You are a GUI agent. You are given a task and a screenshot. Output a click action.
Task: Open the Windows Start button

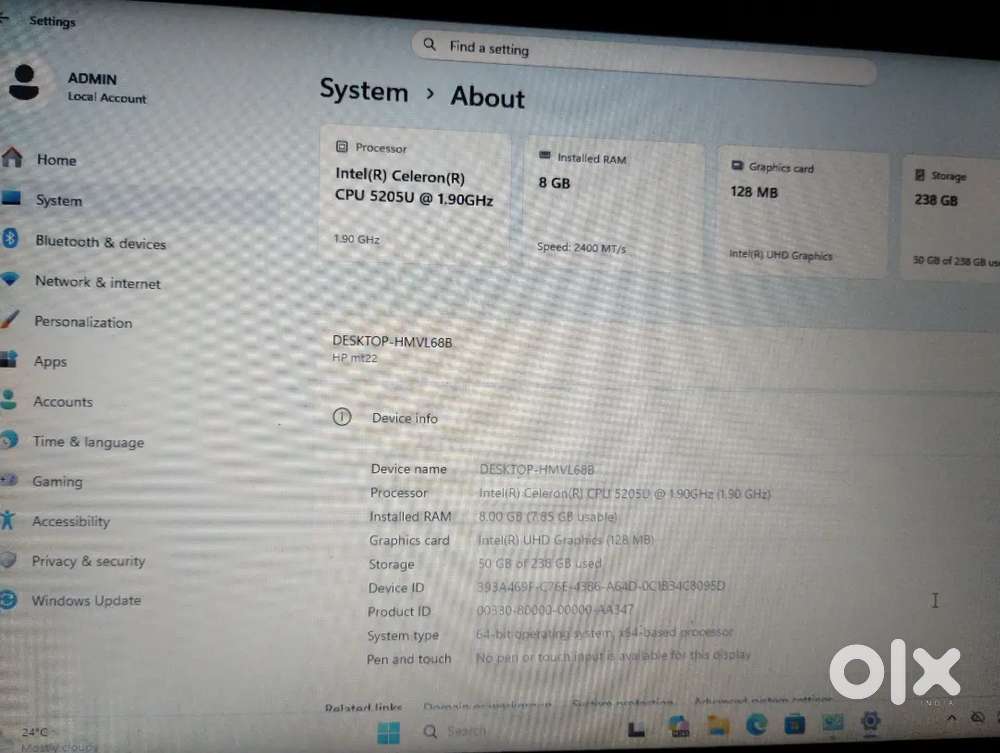388,733
